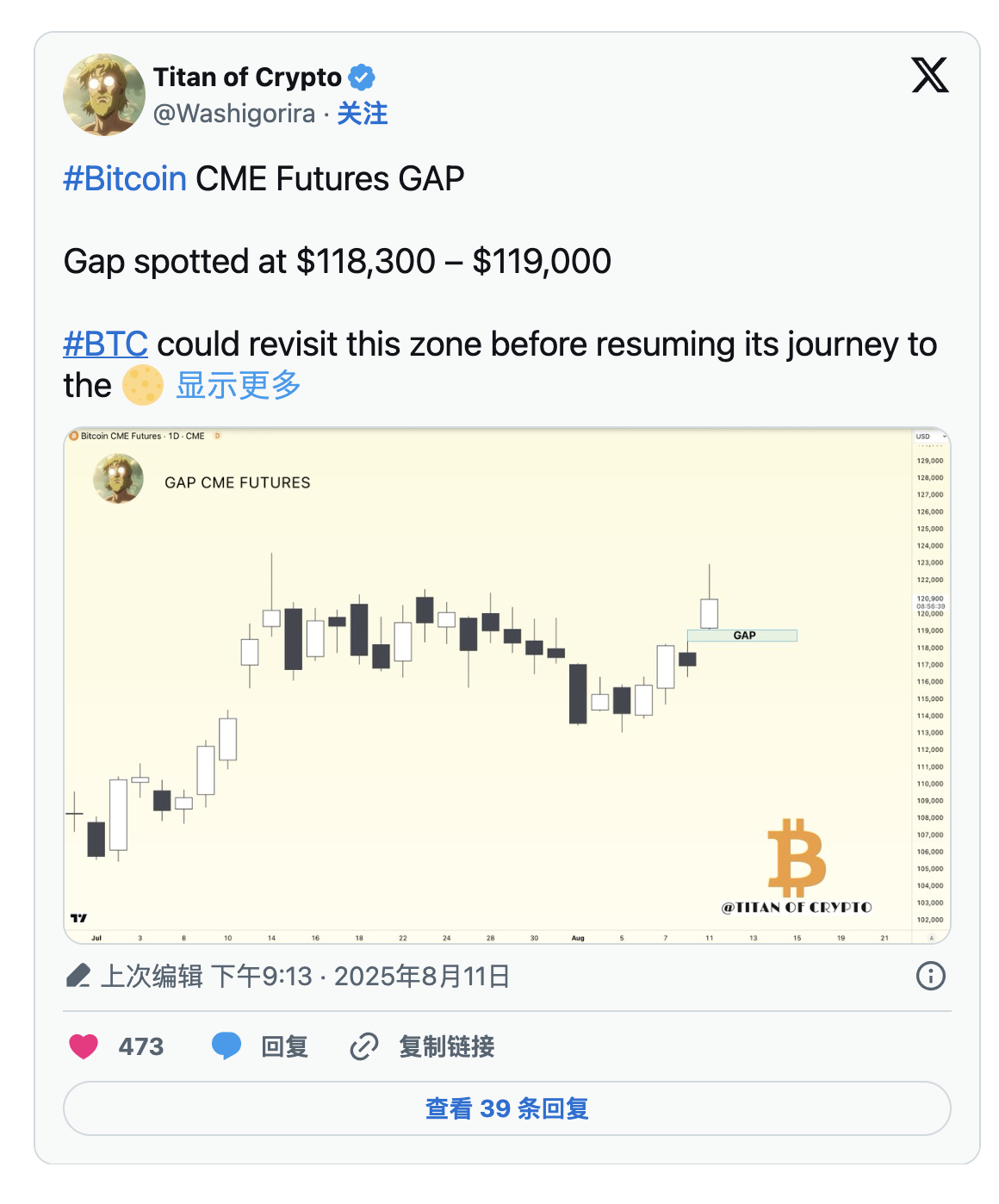
Task: Open Titan of Crypto profile avatar
Action: [x=104, y=95]
